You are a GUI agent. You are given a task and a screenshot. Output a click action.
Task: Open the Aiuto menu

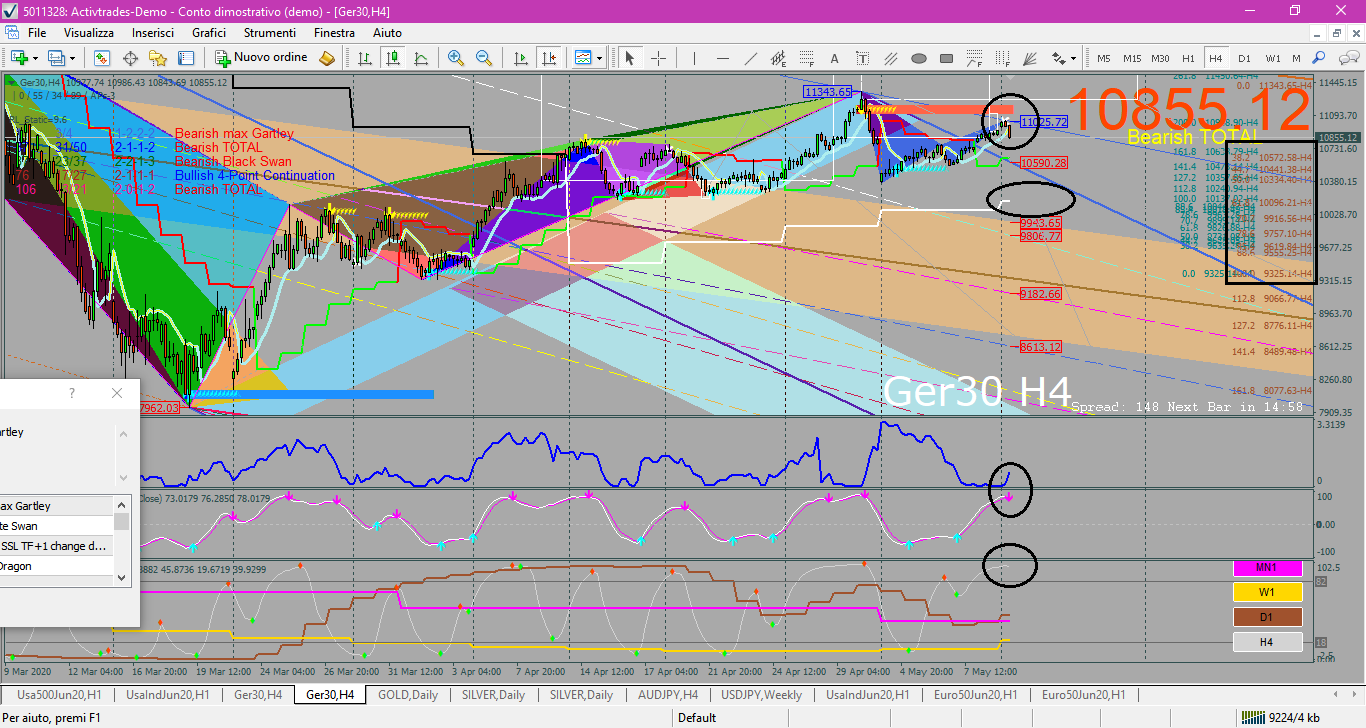[x=387, y=33]
